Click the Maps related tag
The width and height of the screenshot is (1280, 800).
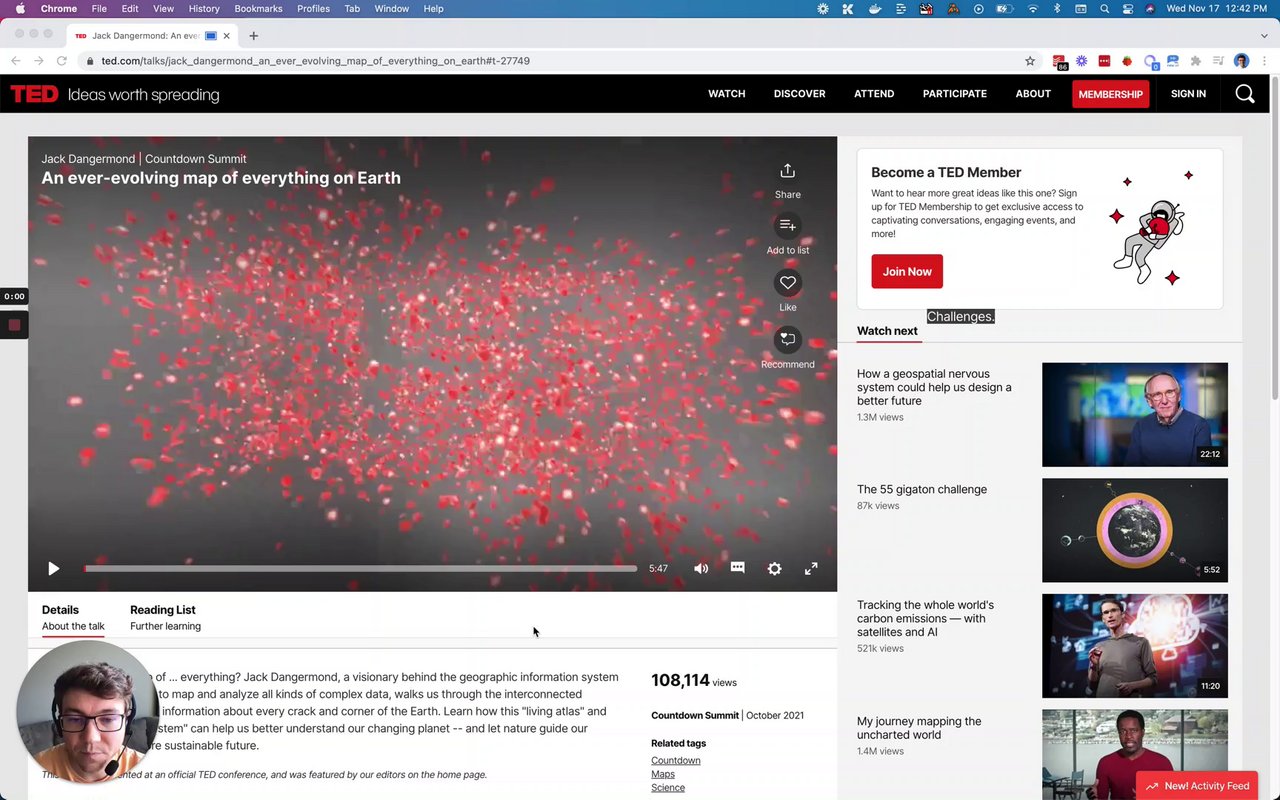coord(663,774)
